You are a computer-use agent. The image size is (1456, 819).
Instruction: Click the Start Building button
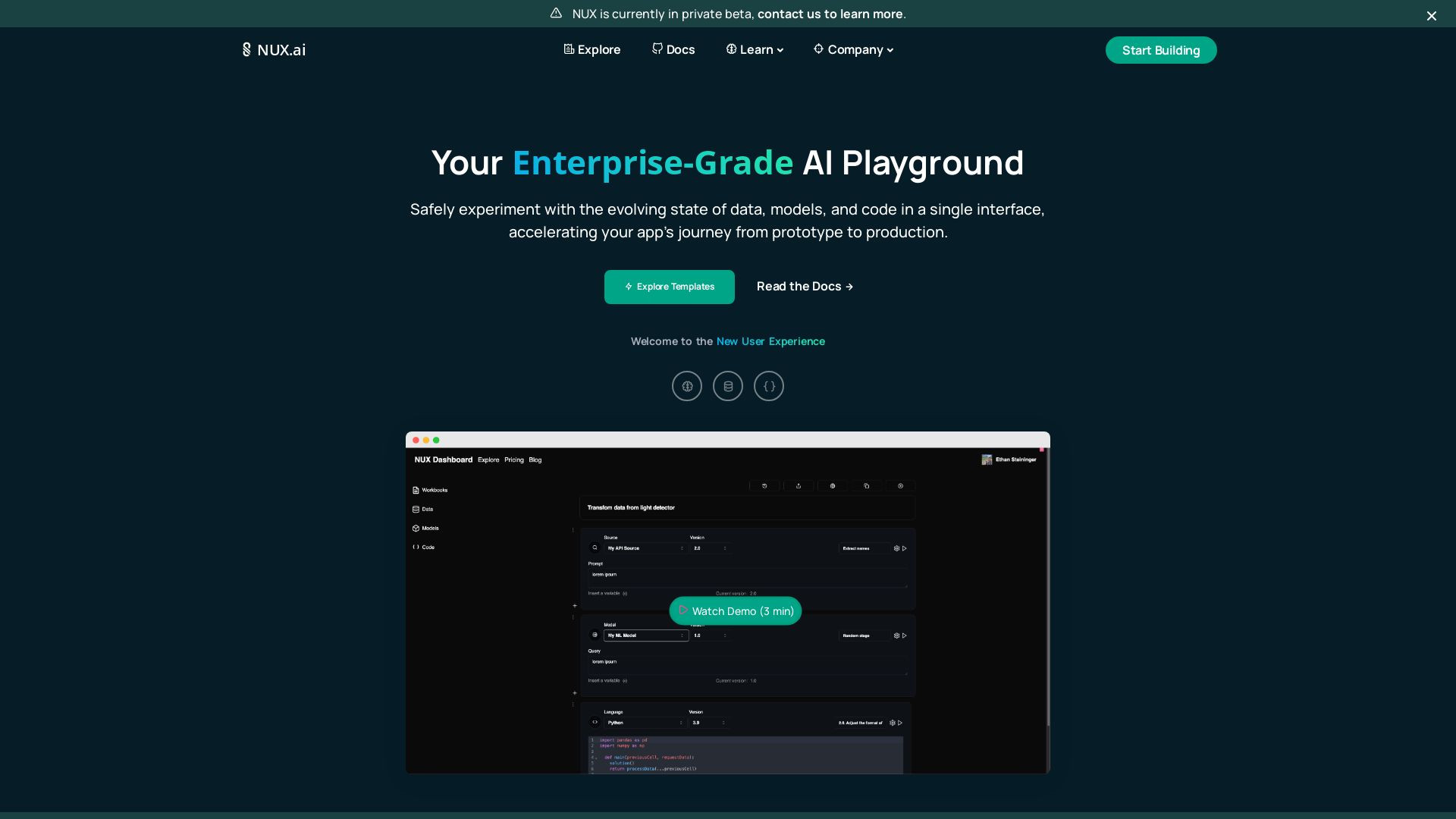(x=1160, y=49)
